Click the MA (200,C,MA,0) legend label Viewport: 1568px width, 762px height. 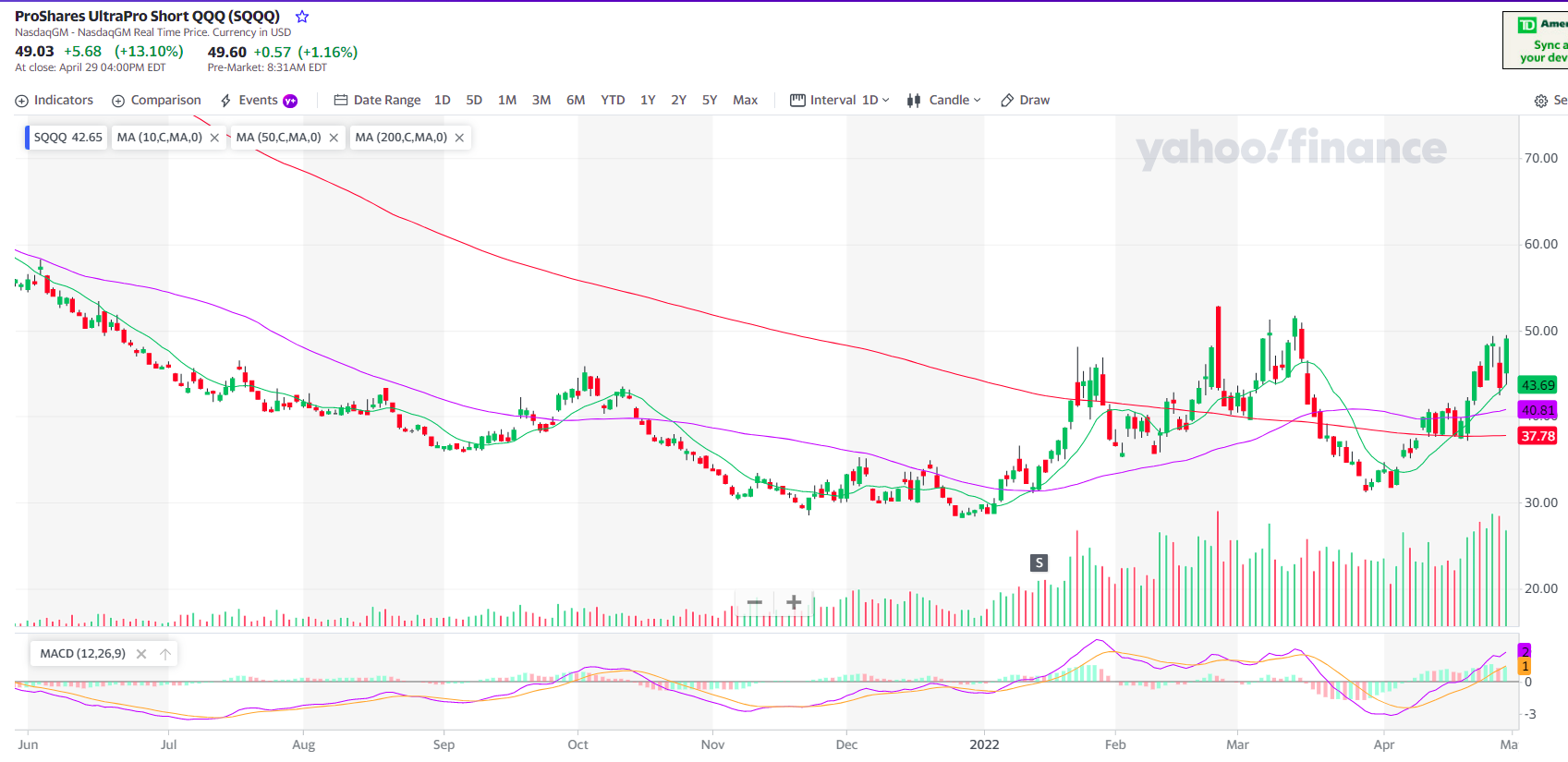click(x=401, y=138)
